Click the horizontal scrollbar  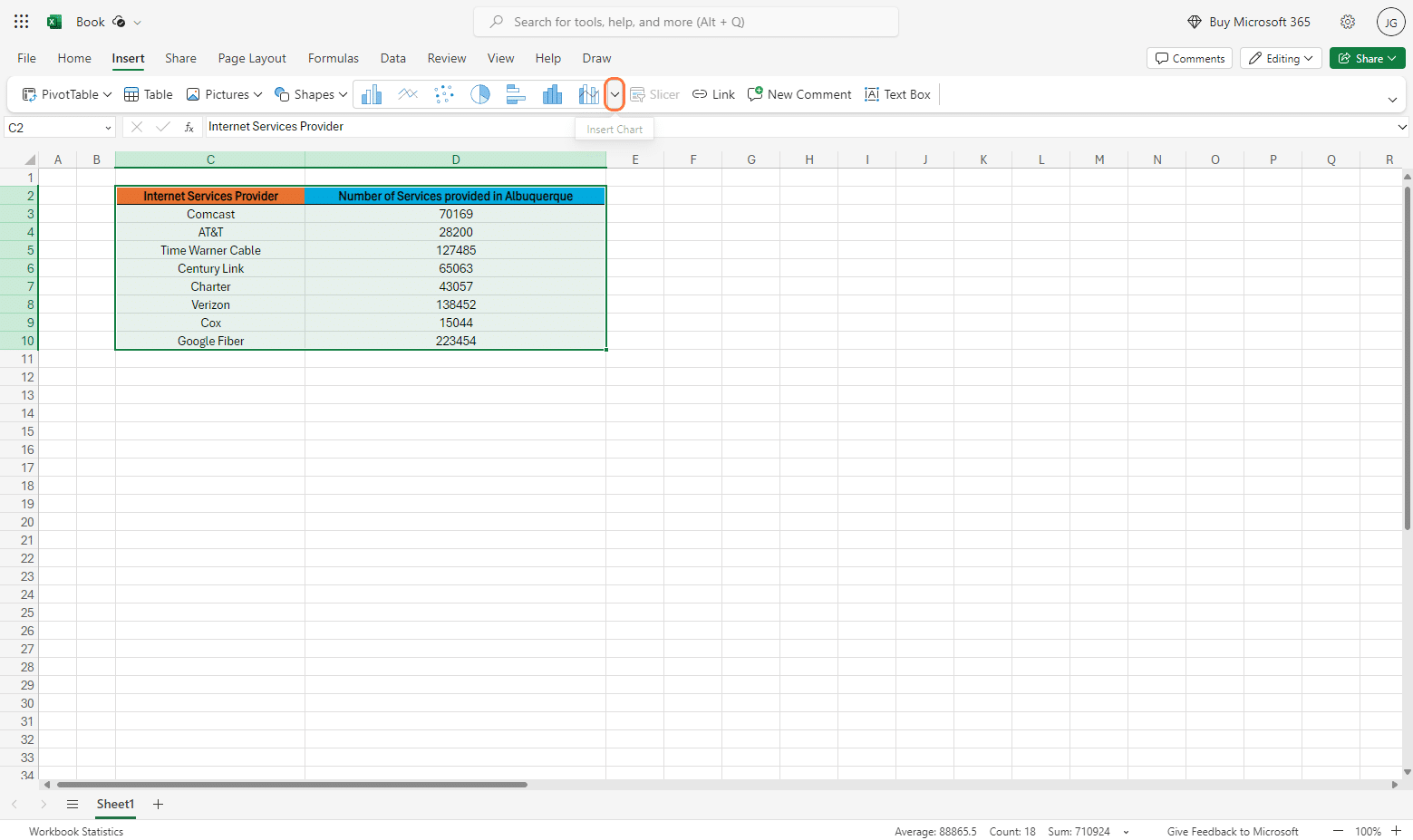(292, 785)
